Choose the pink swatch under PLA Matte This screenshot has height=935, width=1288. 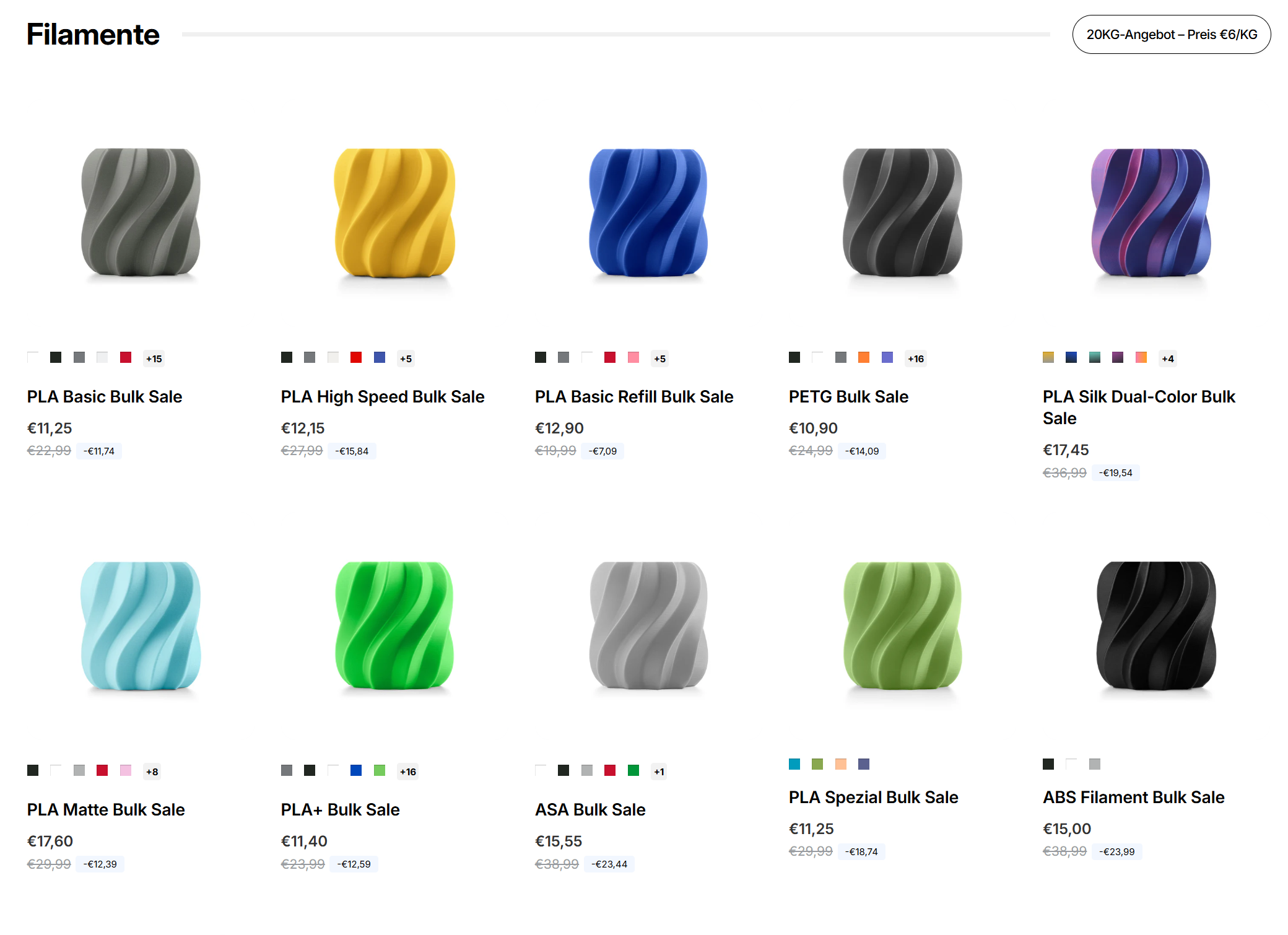tap(126, 770)
